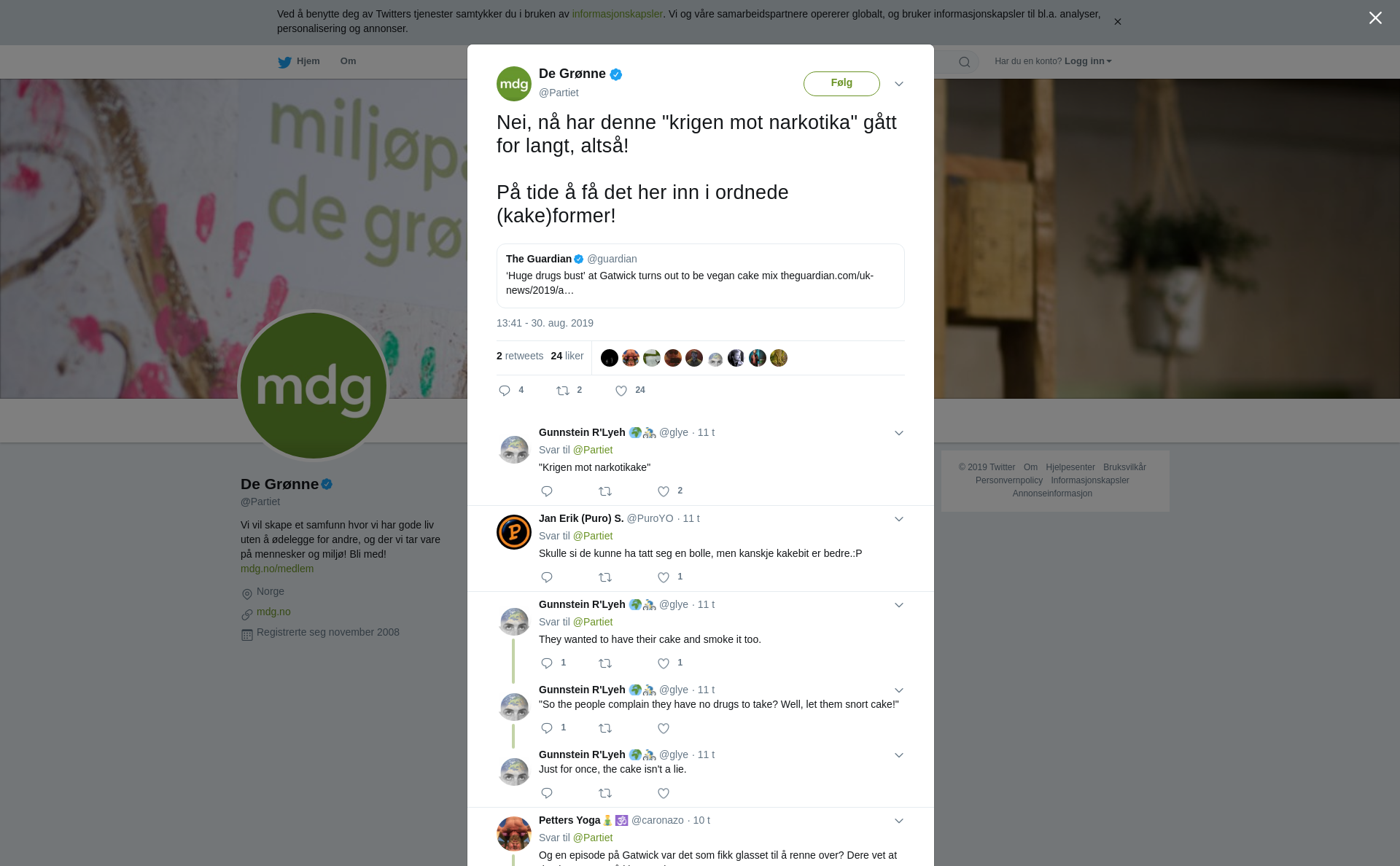Like the "Just for once, the cake isn't a lie" reply
Screen dimensions: 1400x866
coord(664,793)
